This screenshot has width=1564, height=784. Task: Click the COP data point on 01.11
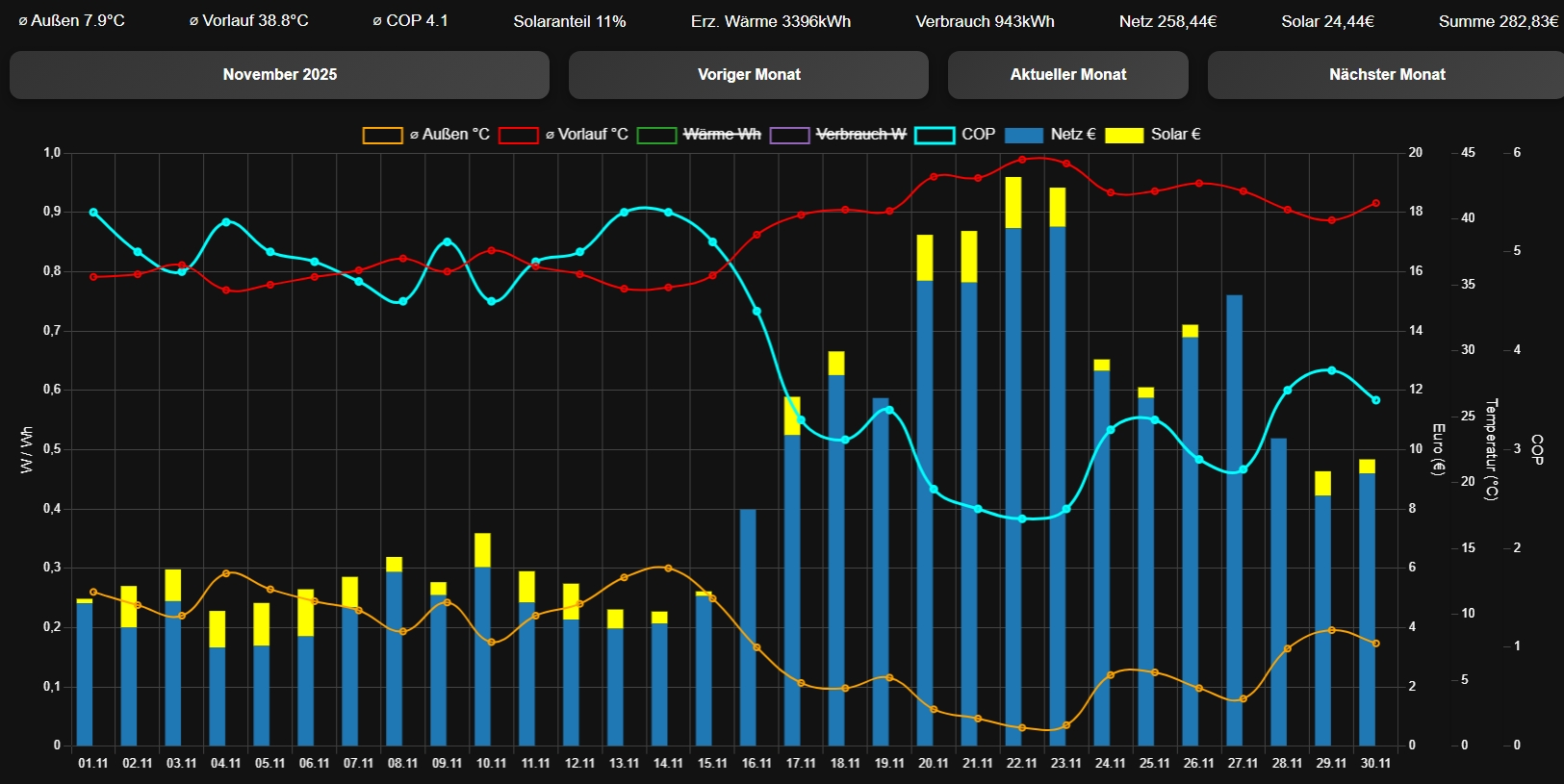[93, 213]
